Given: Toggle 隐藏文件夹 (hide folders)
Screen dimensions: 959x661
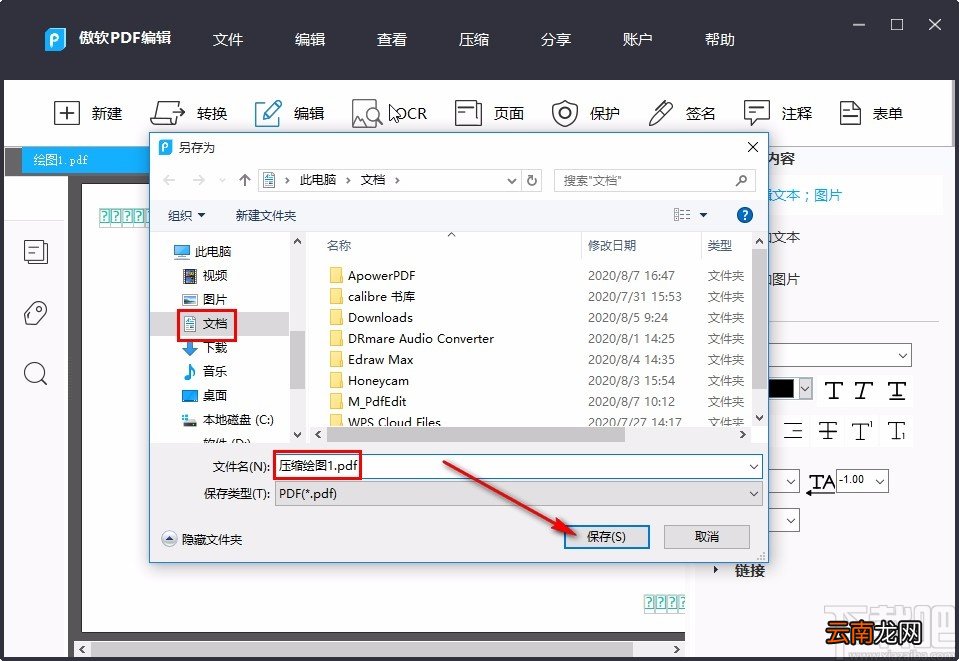Looking at the screenshot, I should point(202,539).
